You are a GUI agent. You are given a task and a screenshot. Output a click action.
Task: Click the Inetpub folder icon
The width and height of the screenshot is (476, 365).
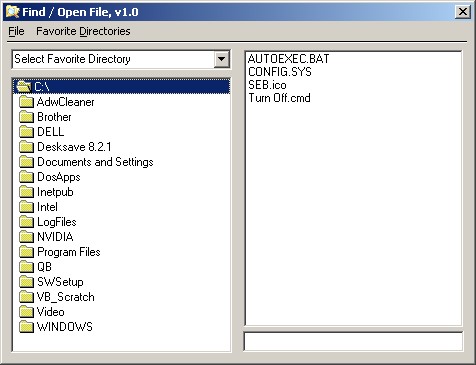pyautogui.click(x=26, y=192)
